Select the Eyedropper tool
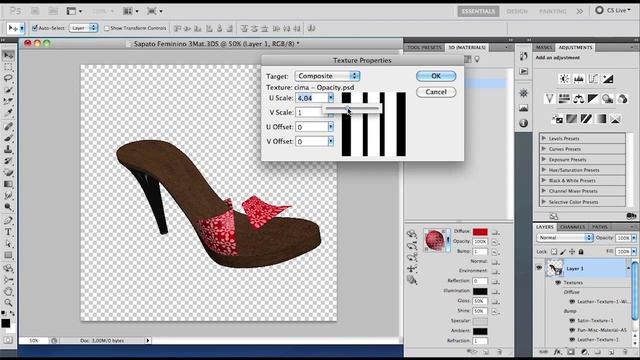The width and height of the screenshot is (640, 360). pos(8,112)
